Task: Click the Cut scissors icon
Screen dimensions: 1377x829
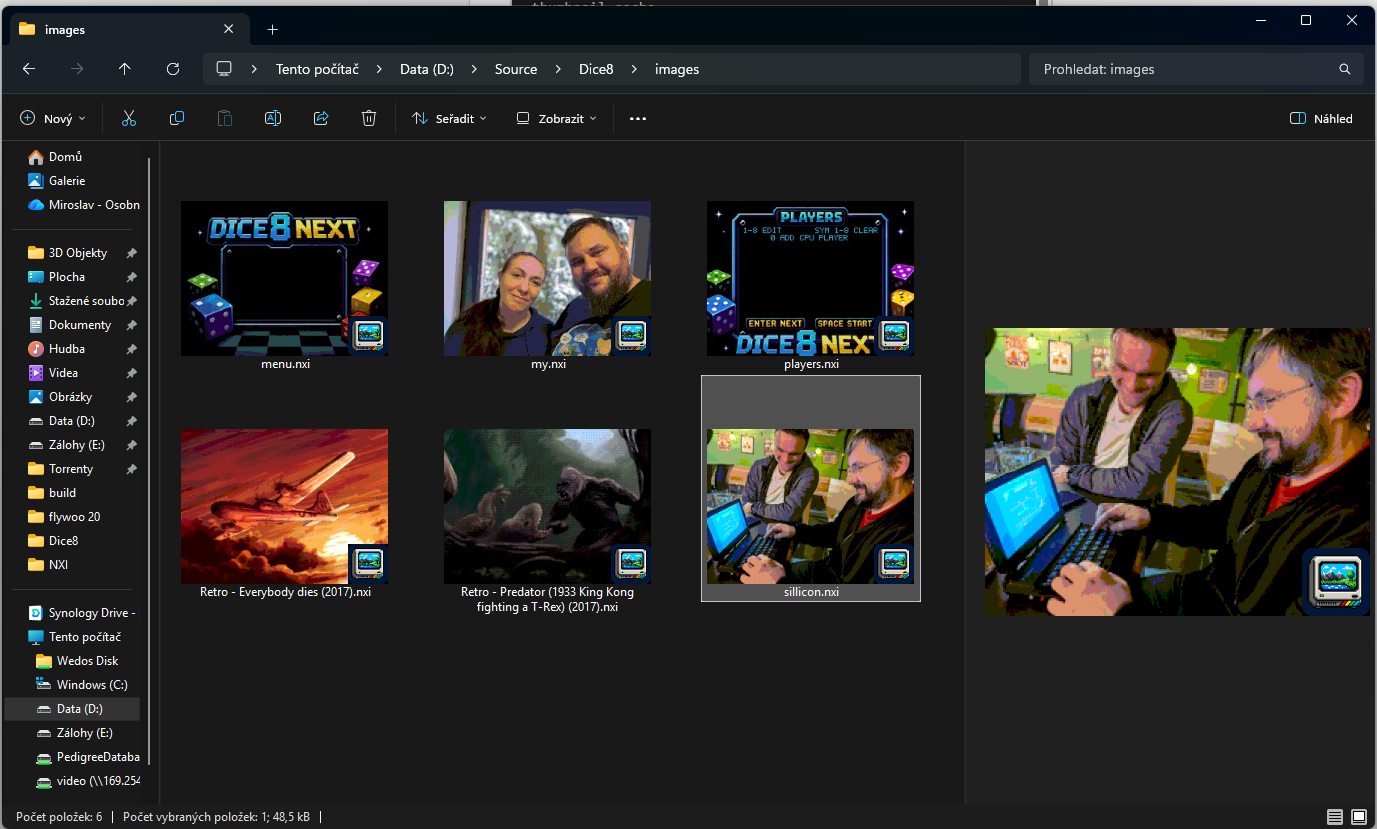Action: [129, 118]
